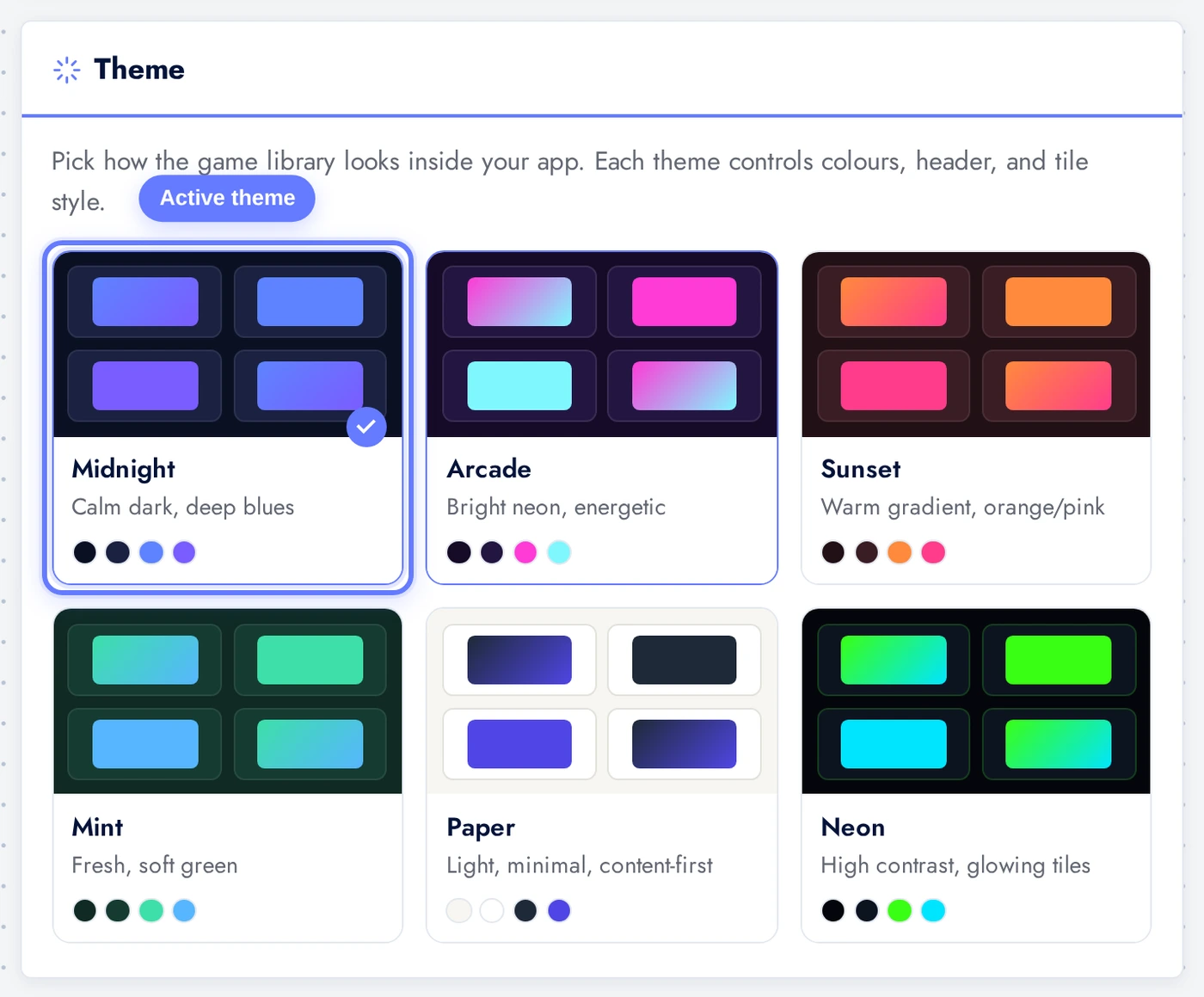Screen dimensions: 1204x997
Task: Choose the Paper theme preview thumbnail
Action: tap(602, 701)
